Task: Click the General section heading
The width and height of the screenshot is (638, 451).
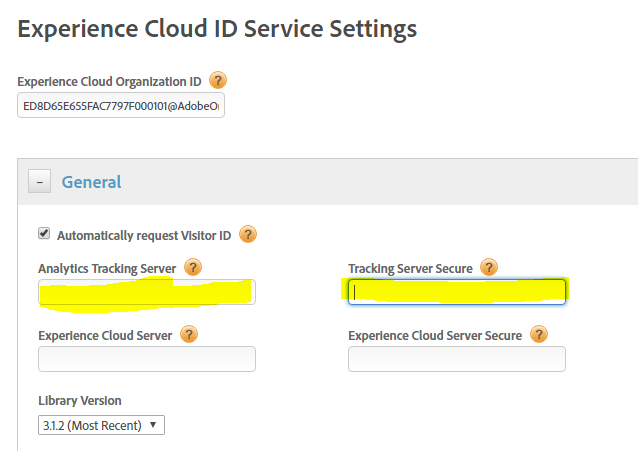Action: coord(91,182)
